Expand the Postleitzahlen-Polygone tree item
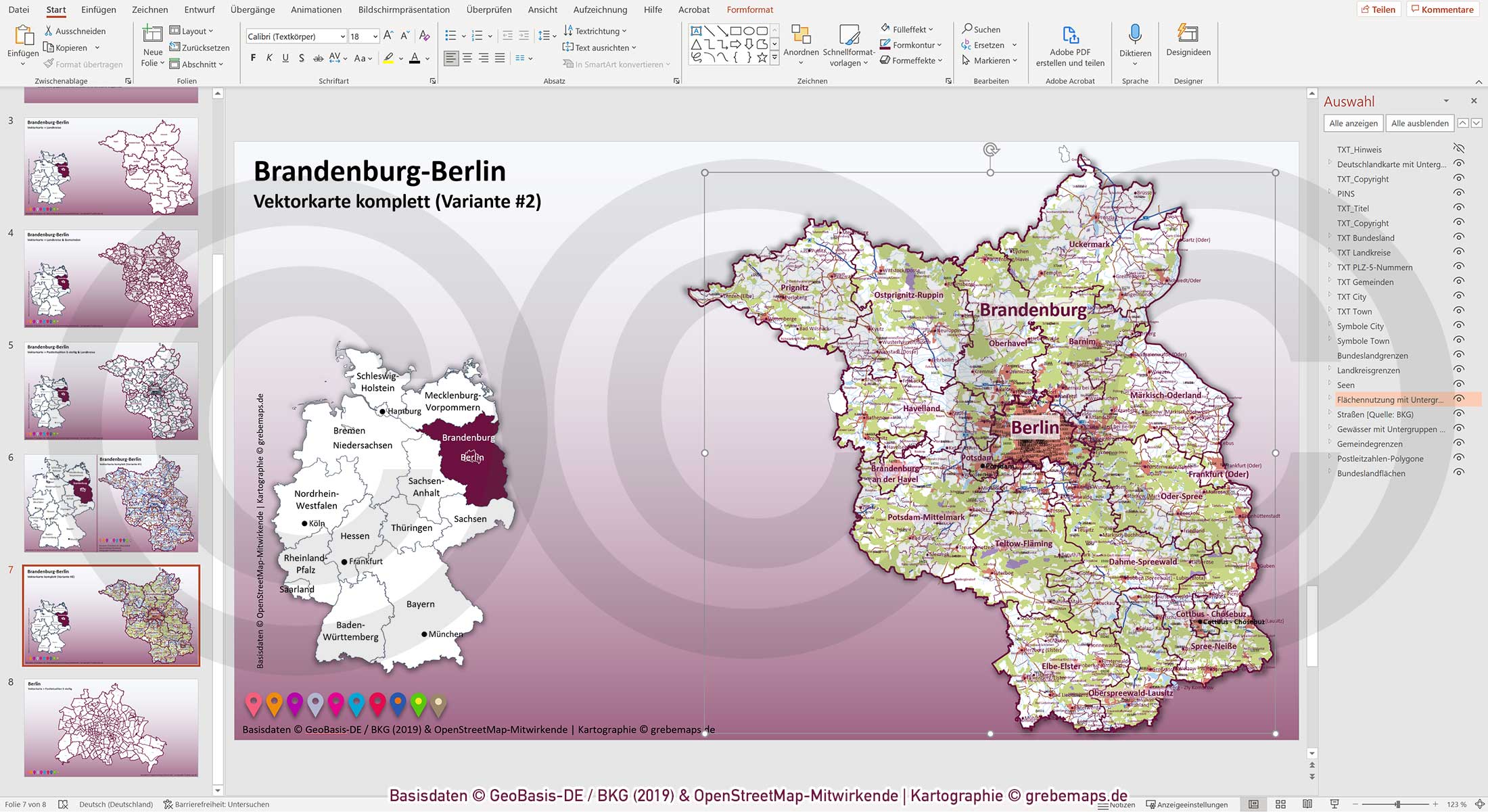This screenshot has height=812, width=1488. tap(1330, 458)
